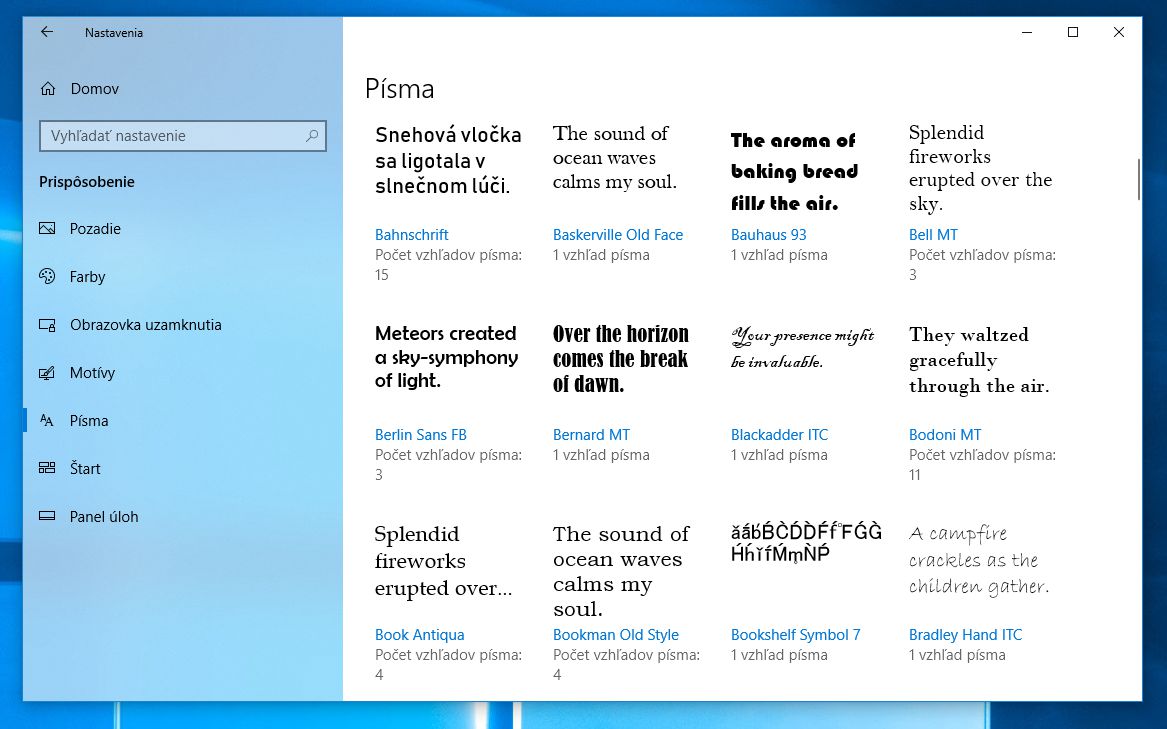
Task: Click the Farby palette icon
Action: pyautogui.click(x=47, y=276)
